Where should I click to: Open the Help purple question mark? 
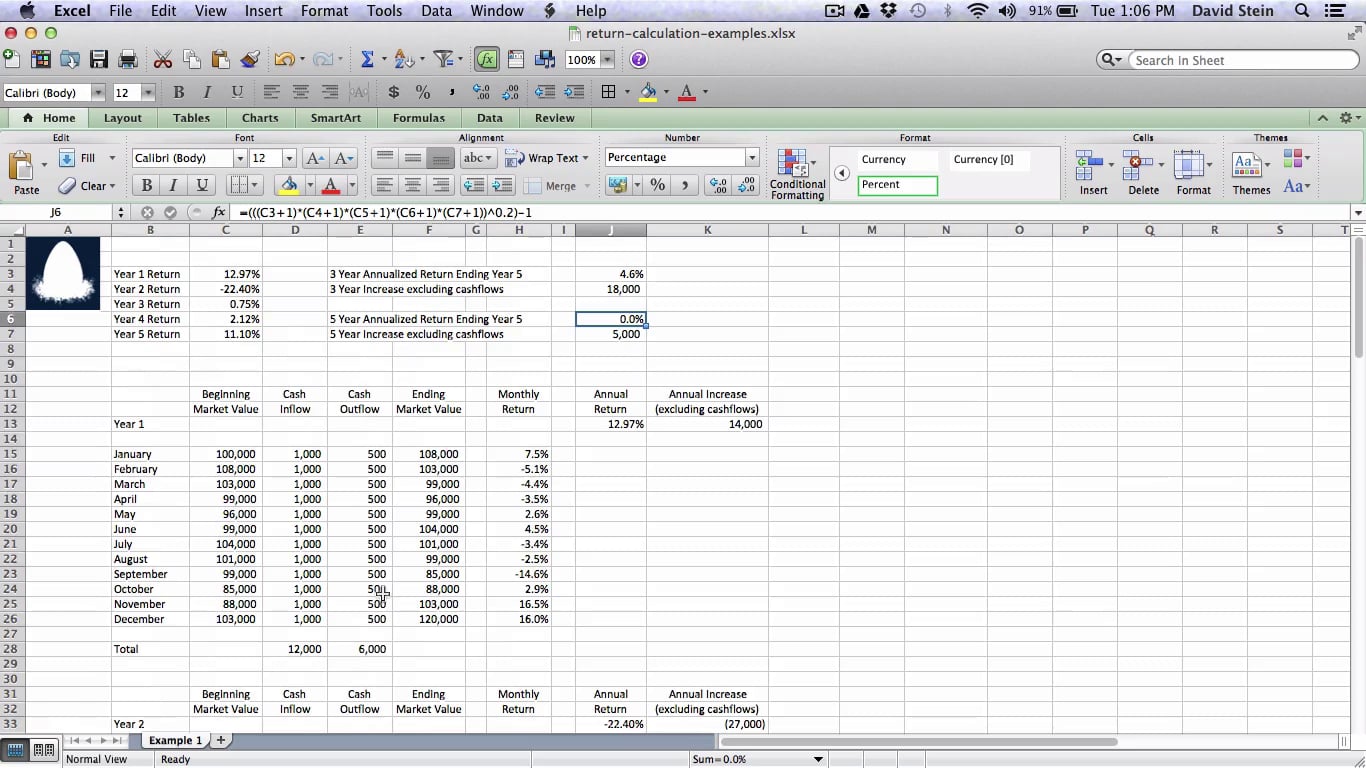point(638,60)
